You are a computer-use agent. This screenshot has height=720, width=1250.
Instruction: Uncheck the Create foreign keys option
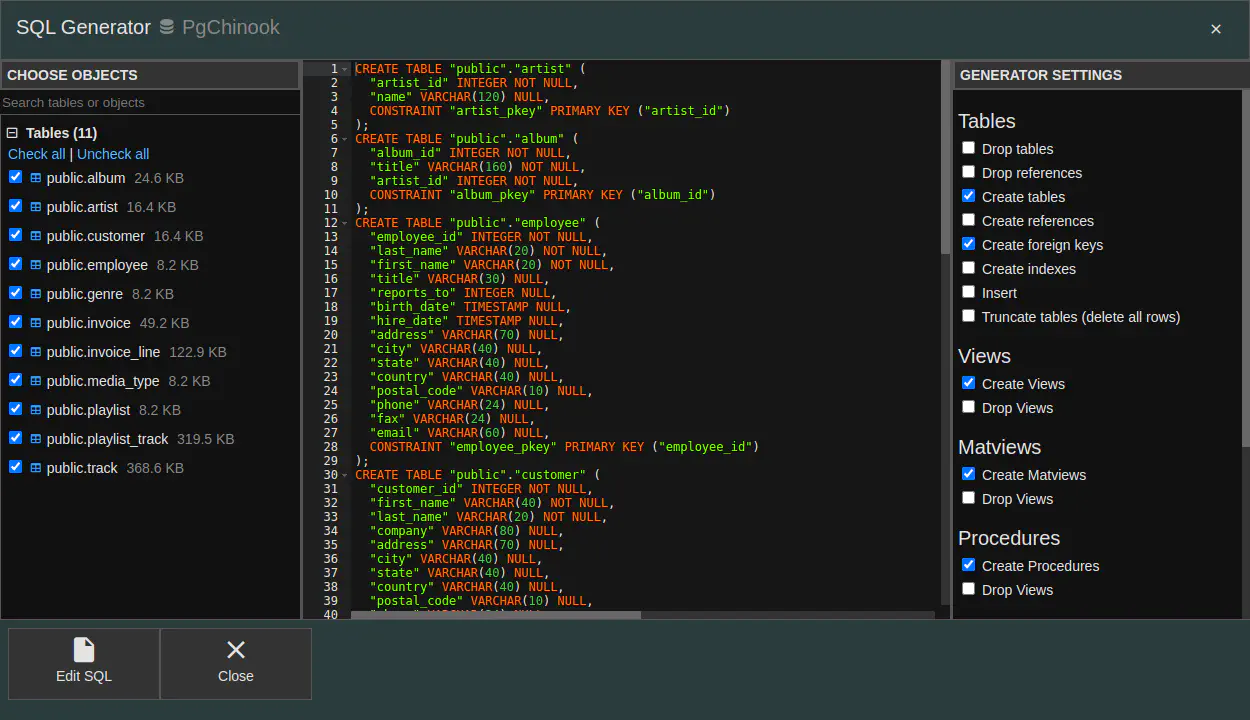coord(968,244)
